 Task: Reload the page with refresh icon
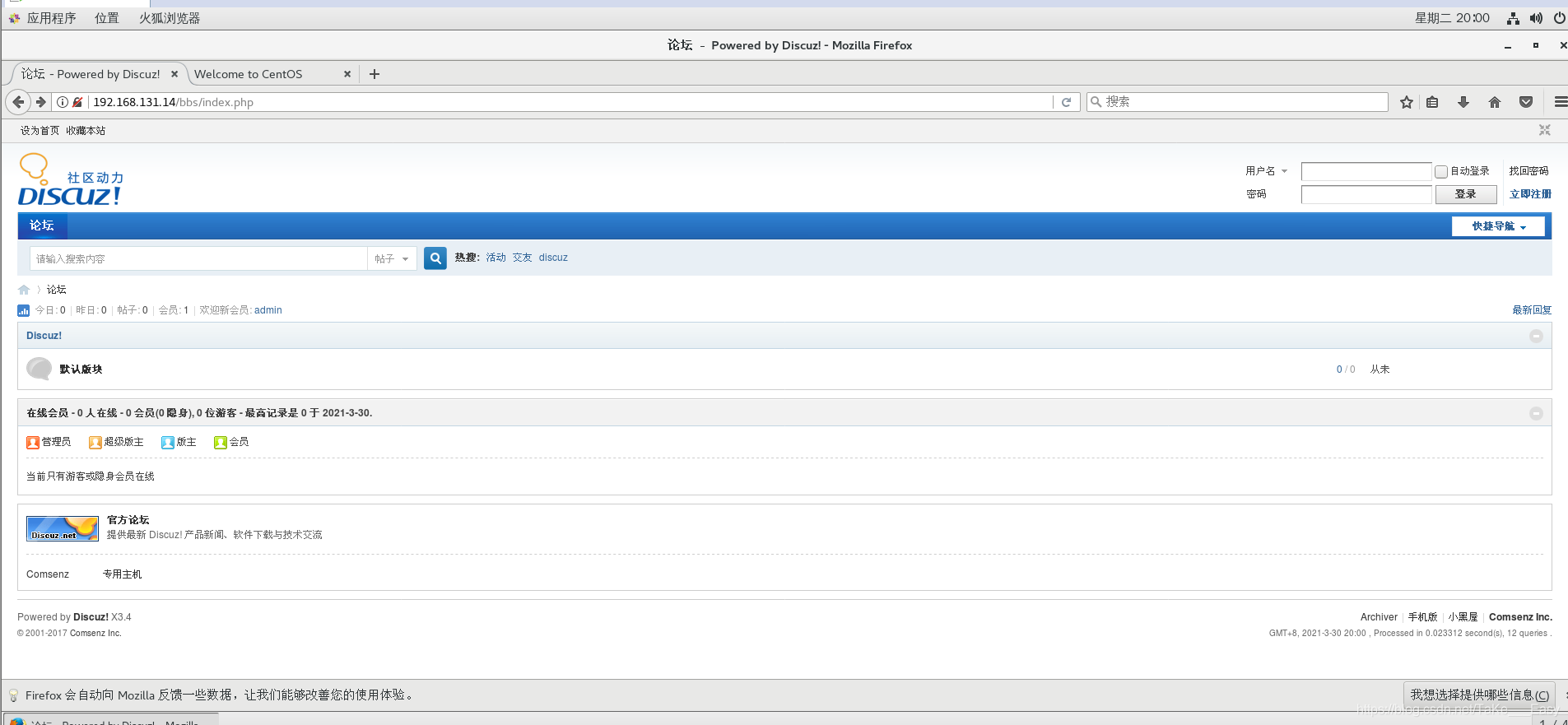[x=1066, y=102]
